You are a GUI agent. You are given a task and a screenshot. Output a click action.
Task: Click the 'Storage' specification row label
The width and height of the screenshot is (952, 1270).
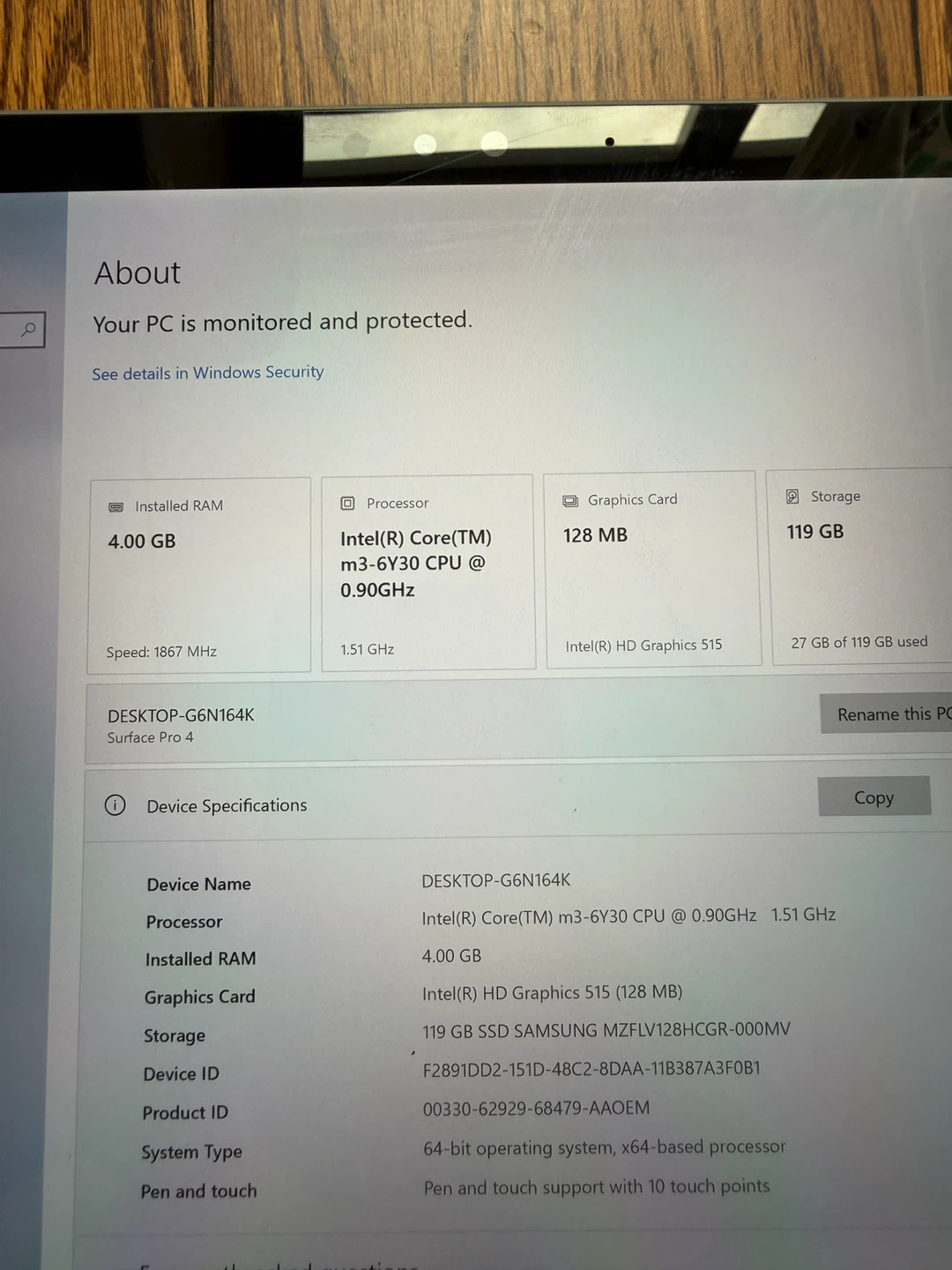click(x=175, y=1036)
